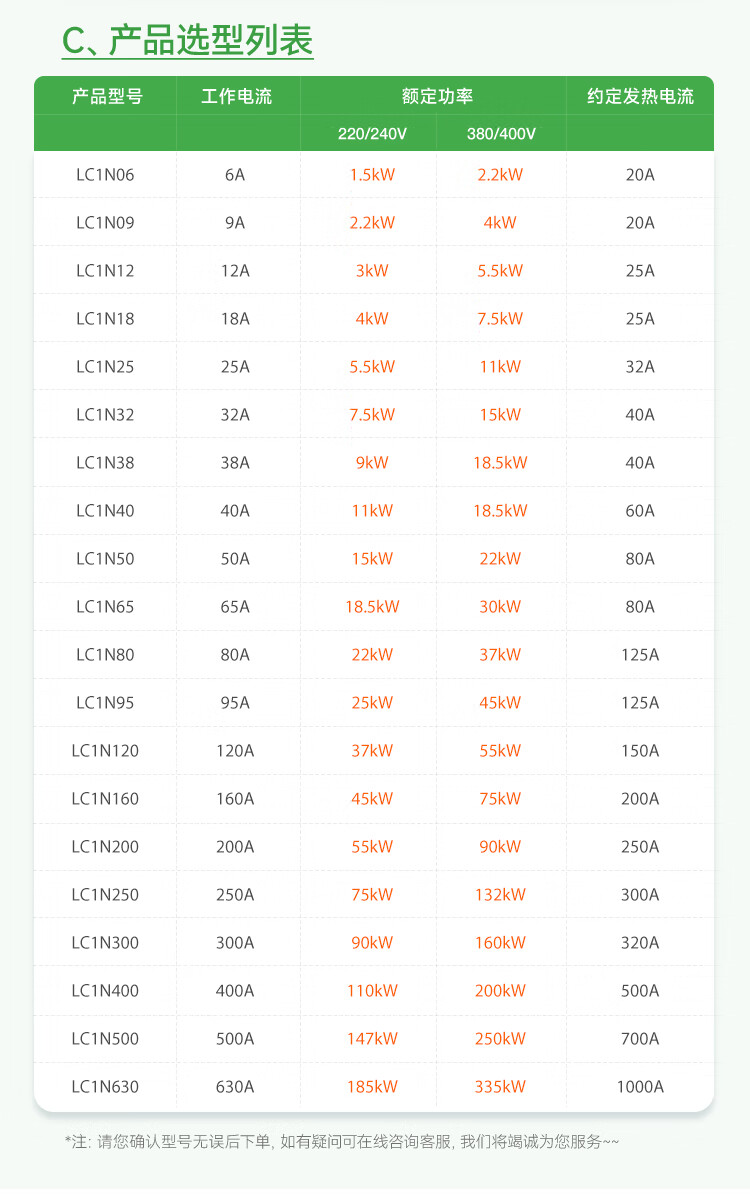Select the 1.5kW power value

click(372, 175)
